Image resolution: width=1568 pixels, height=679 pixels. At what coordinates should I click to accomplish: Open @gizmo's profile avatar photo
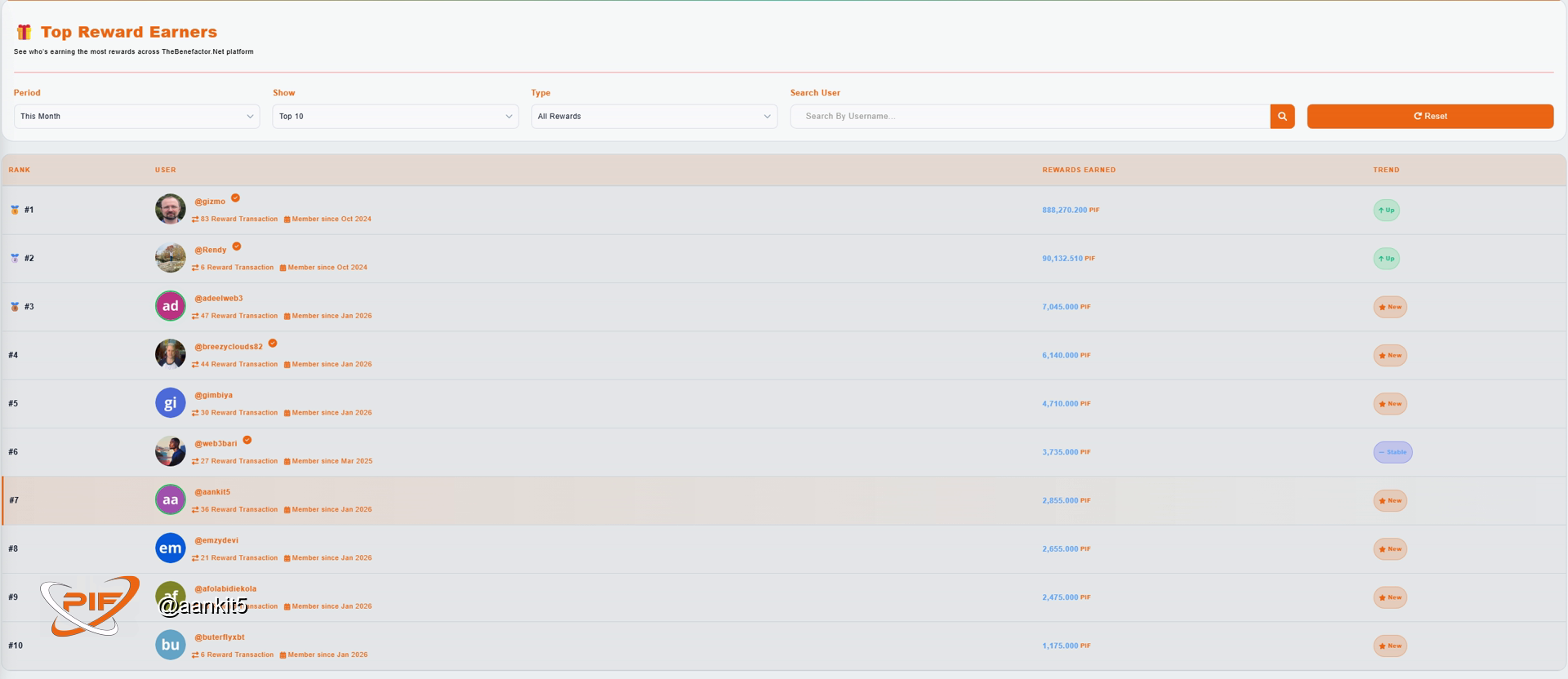[x=170, y=209]
